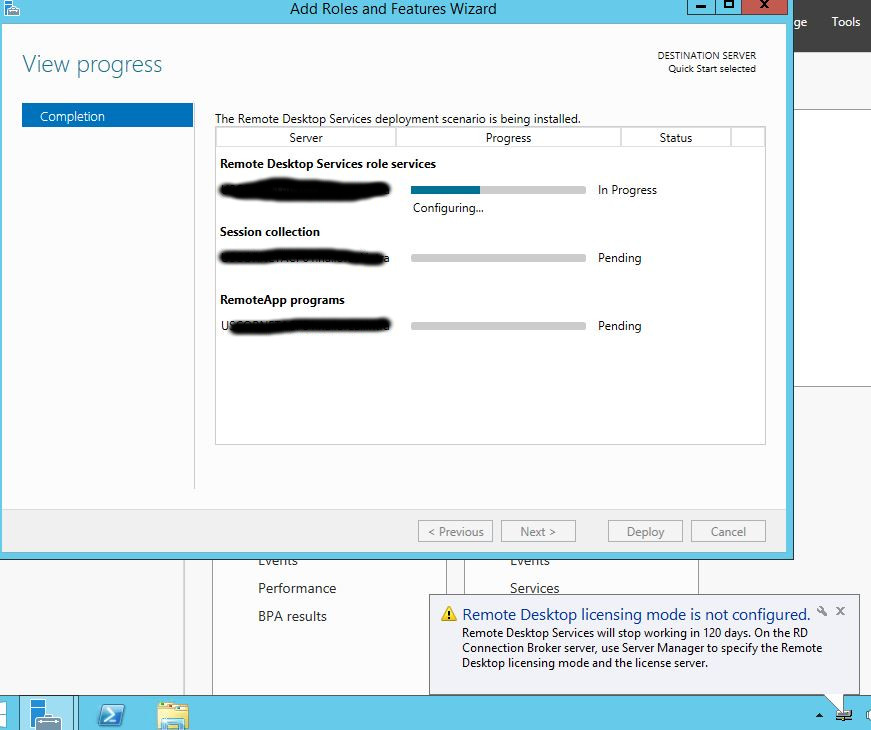Click the Status column header
The width and height of the screenshot is (871, 730).
pos(675,138)
